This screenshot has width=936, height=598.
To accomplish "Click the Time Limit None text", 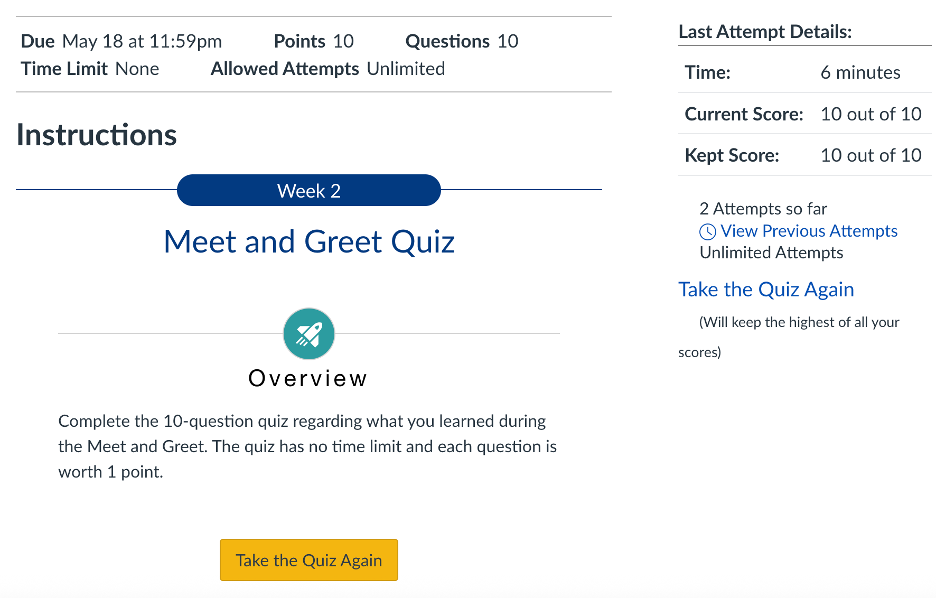I will click(x=90, y=69).
